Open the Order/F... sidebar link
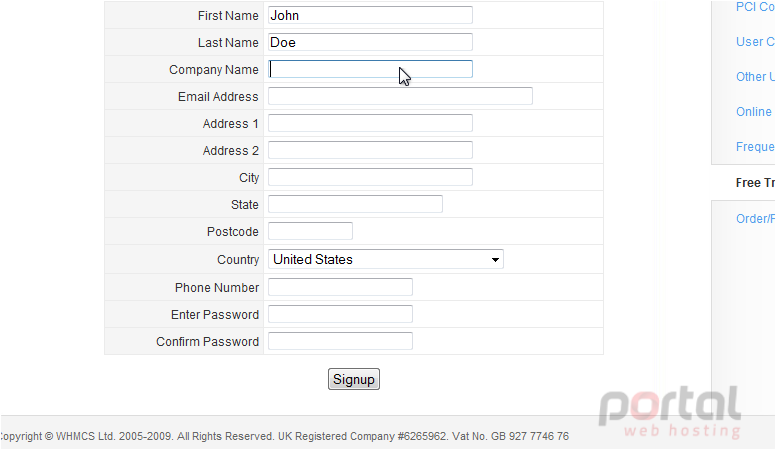776x450 pixels. pos(755,219)
